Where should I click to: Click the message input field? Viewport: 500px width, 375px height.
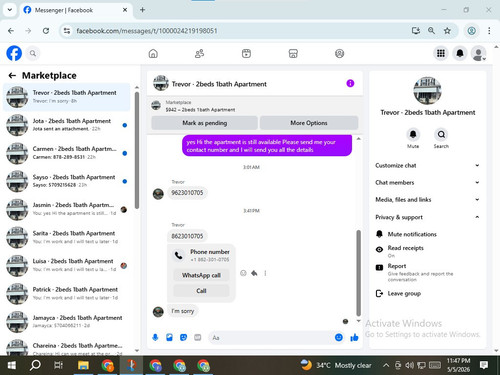click(271, 338)
